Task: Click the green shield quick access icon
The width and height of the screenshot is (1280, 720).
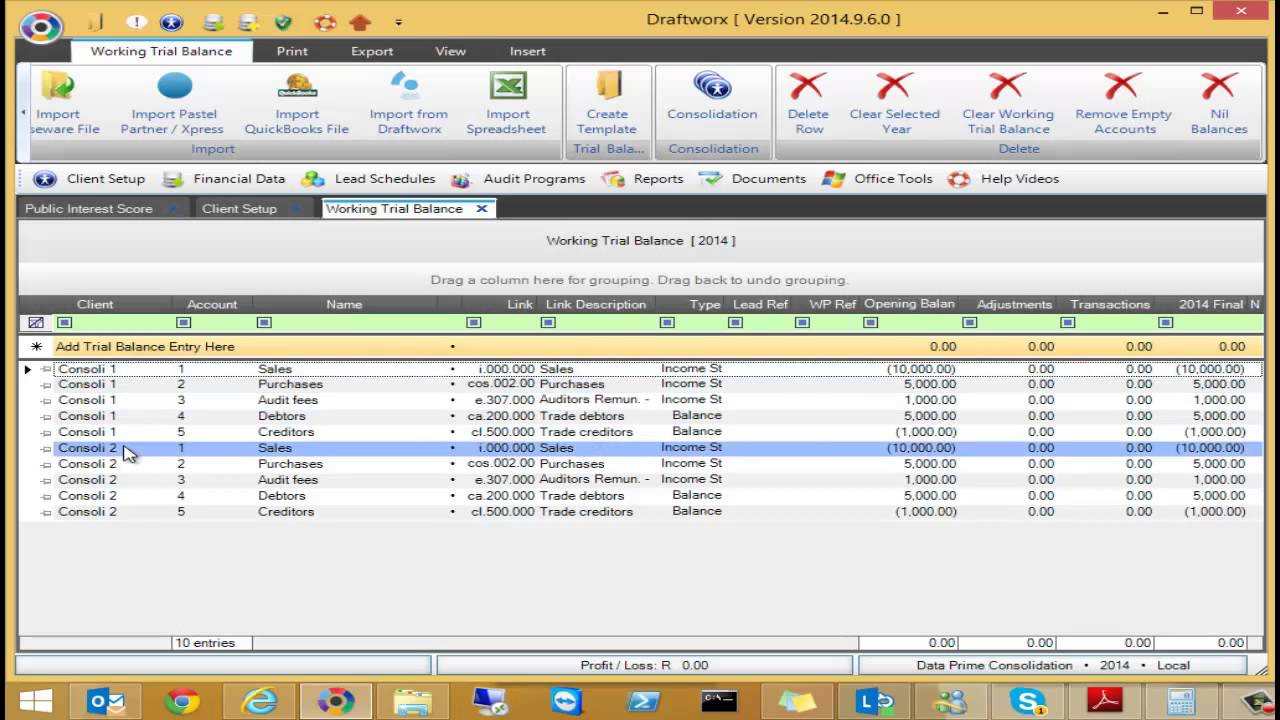Action: click(x=282, y=21)
